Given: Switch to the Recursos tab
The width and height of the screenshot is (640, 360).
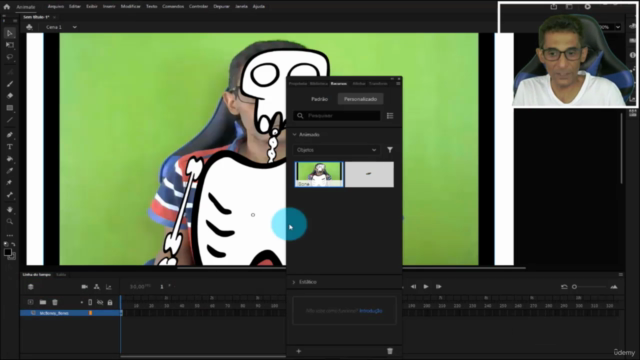Looking at the screenshot, I should [339, 84].
